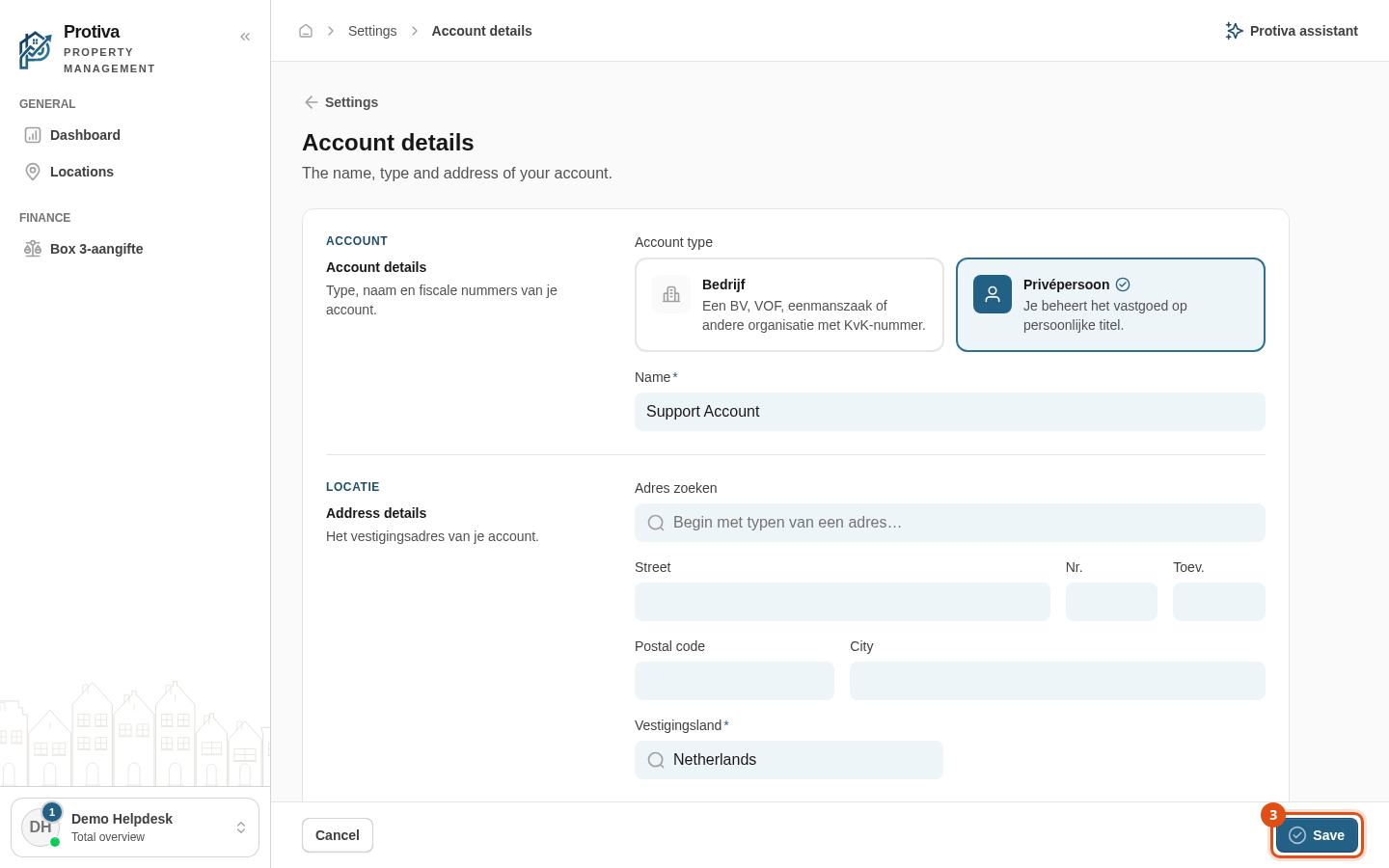Screen dimensions: 1389x868
Task: Click the Protiva logo icon
Action: click(x=36, y=50)
